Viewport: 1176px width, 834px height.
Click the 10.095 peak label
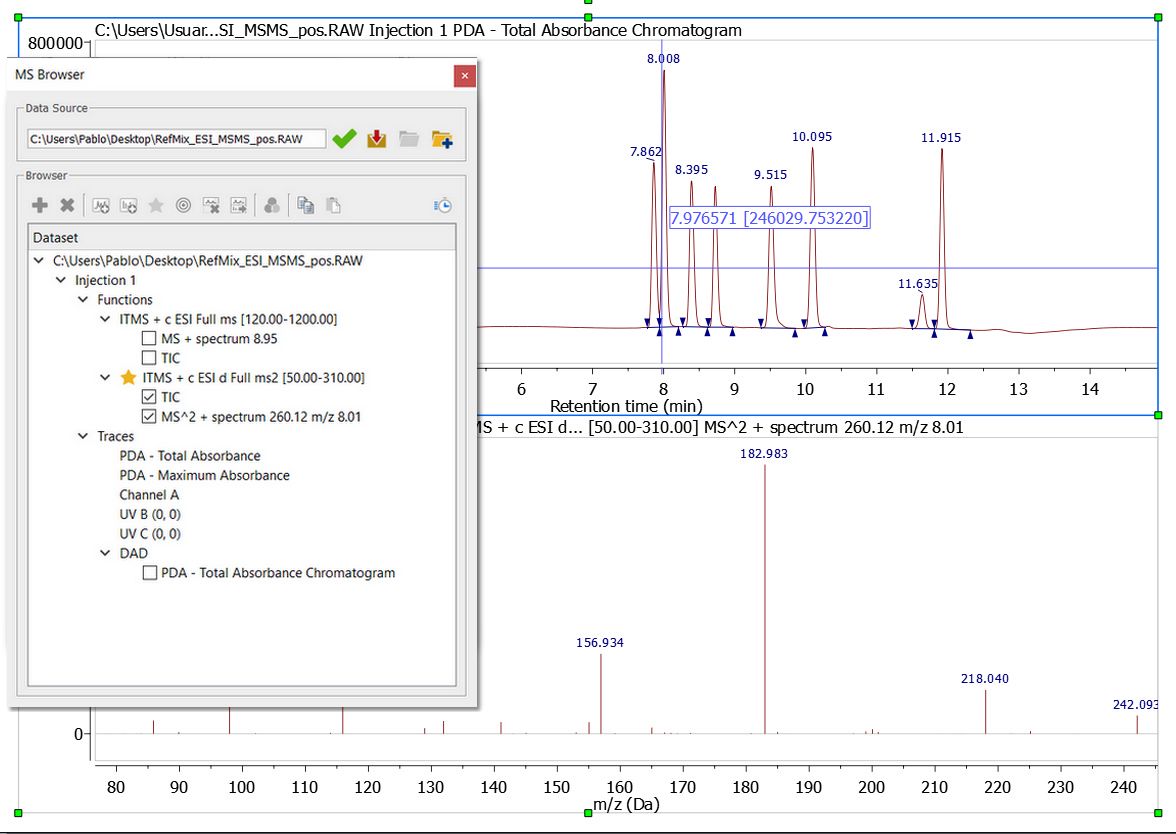812,136
